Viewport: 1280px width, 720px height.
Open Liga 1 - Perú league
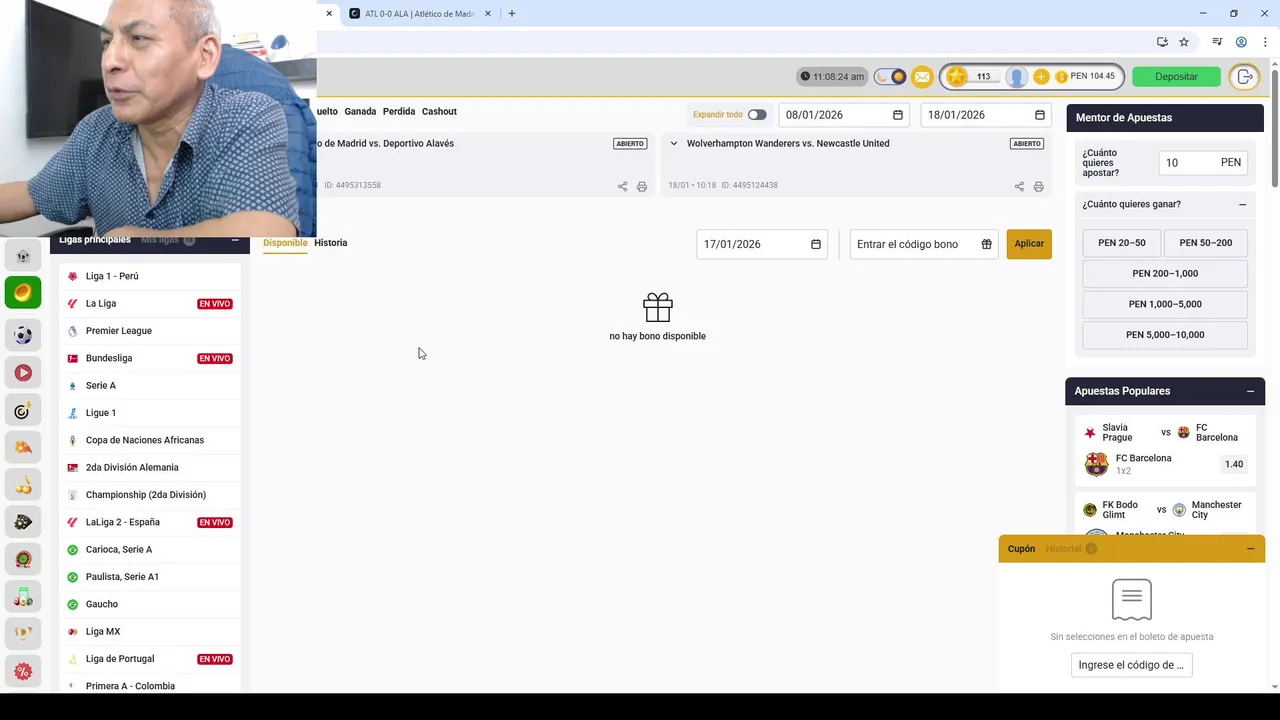pos(150,276)
